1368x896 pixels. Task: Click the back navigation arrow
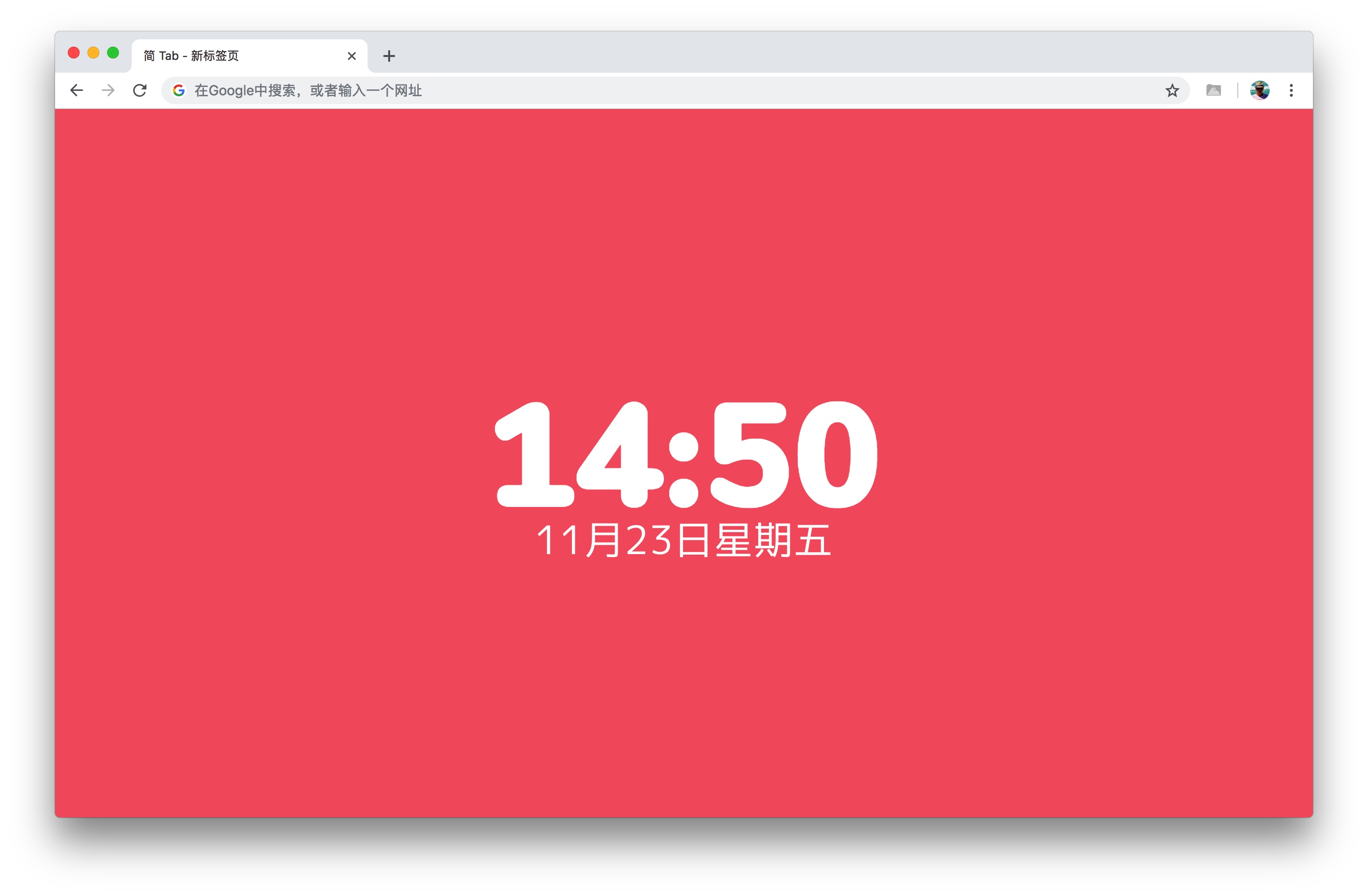pos(78,90)
